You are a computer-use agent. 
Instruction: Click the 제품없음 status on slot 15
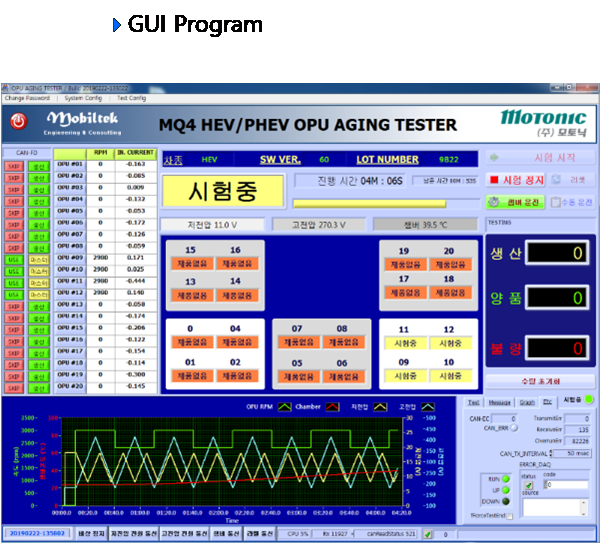tap(192, 264)
